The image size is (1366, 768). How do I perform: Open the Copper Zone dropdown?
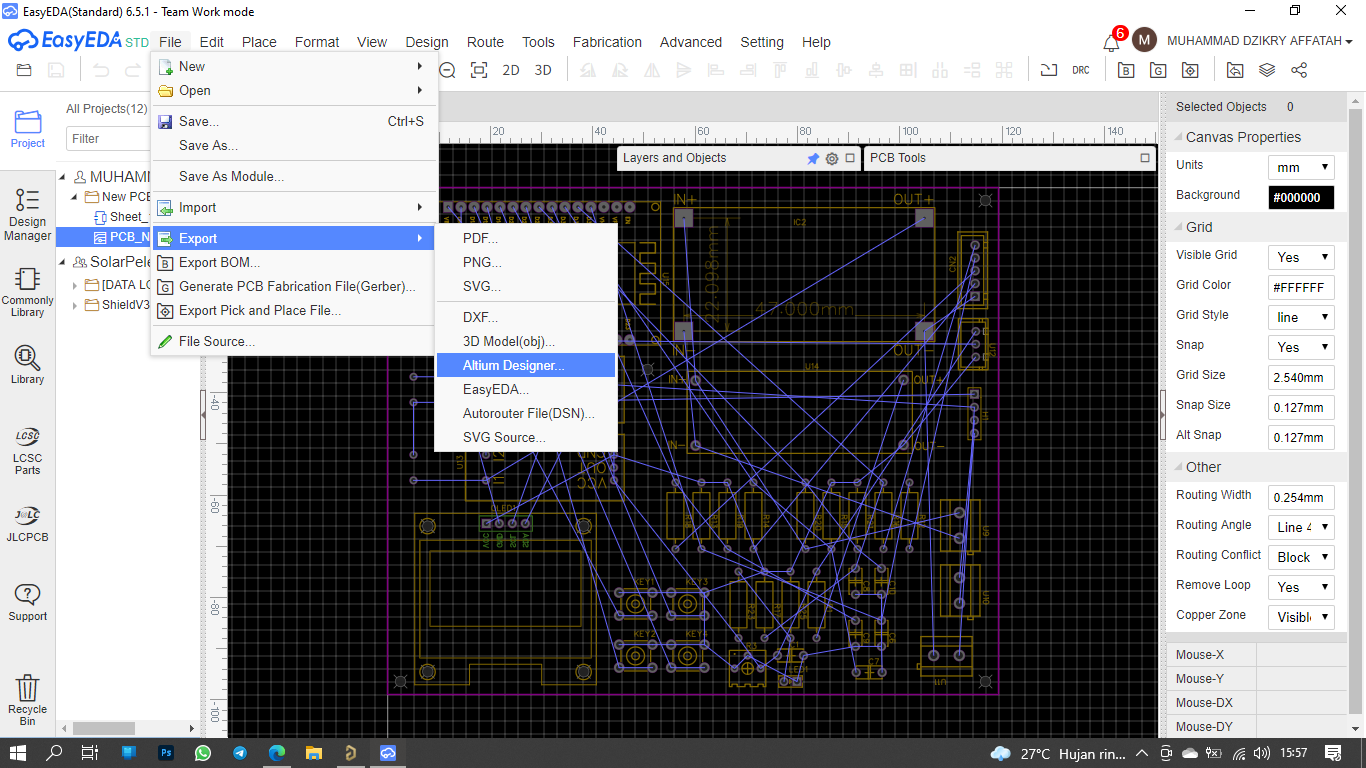pyautogui.click(x=1301, y=617)
